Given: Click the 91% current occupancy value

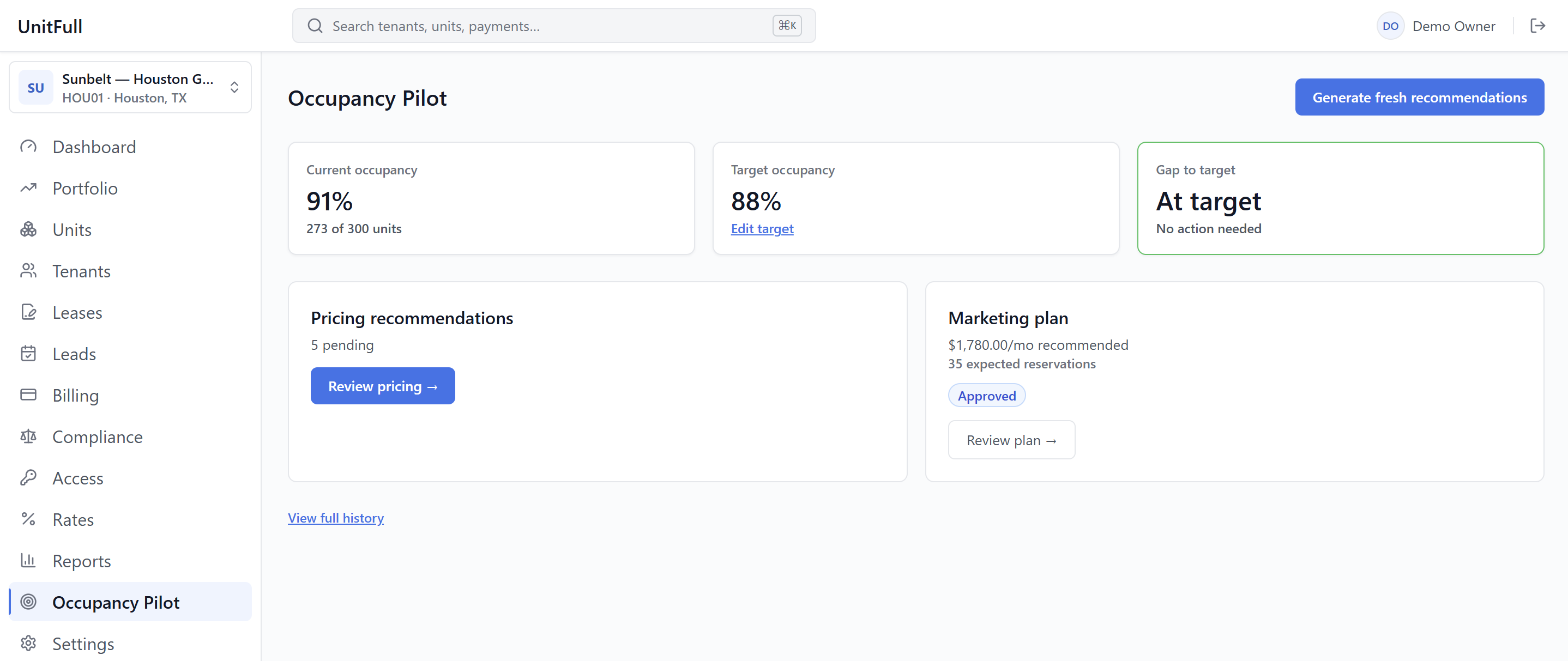Looking at the screenshot, I should (x=329, y=201).
